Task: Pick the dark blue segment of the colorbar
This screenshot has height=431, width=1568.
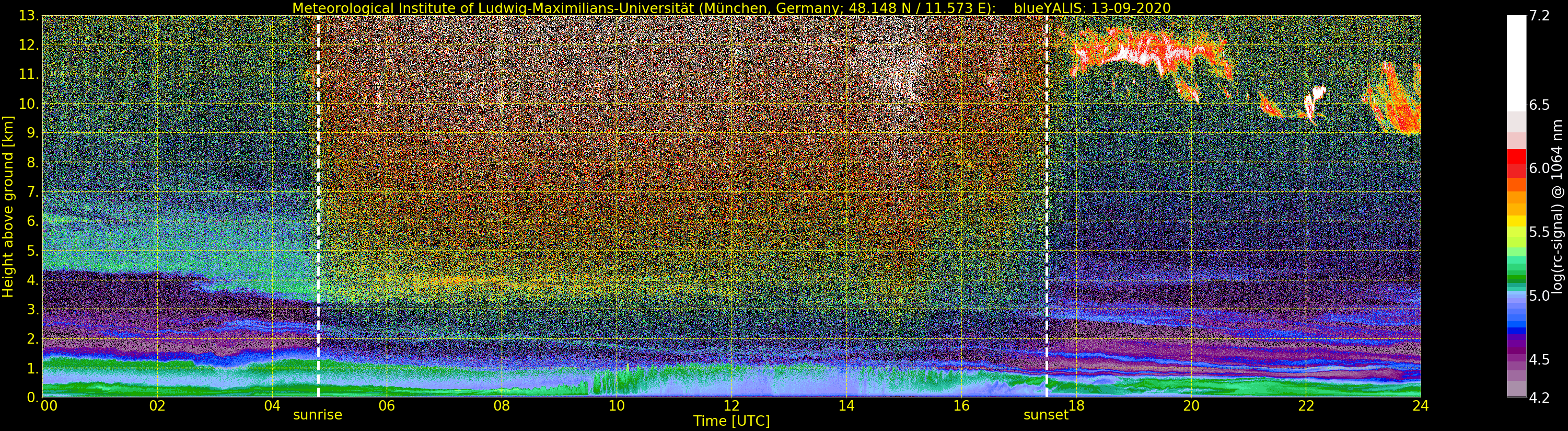Action: point(1516,332)
